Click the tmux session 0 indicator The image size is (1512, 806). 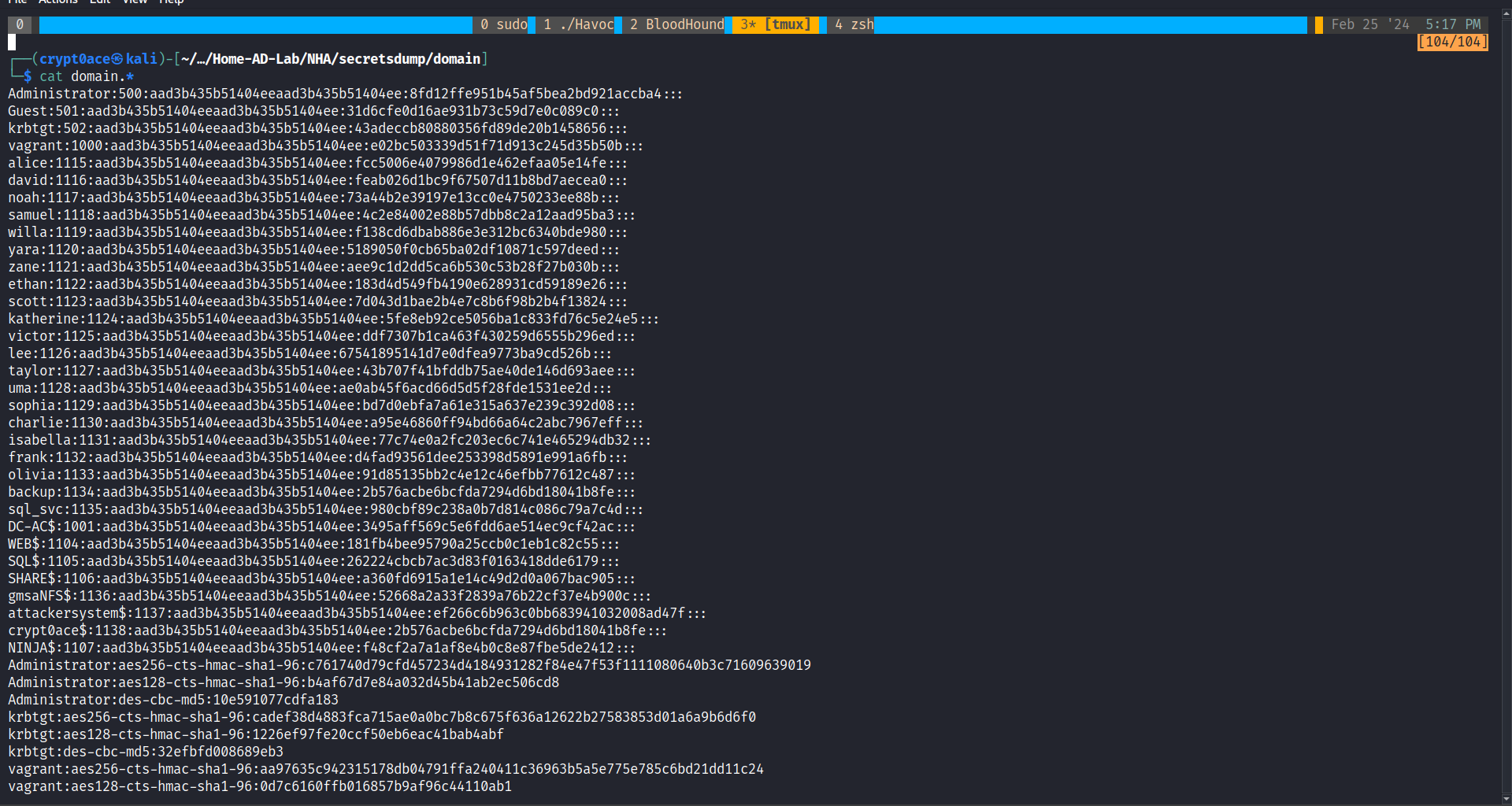(x=20, y=24)
